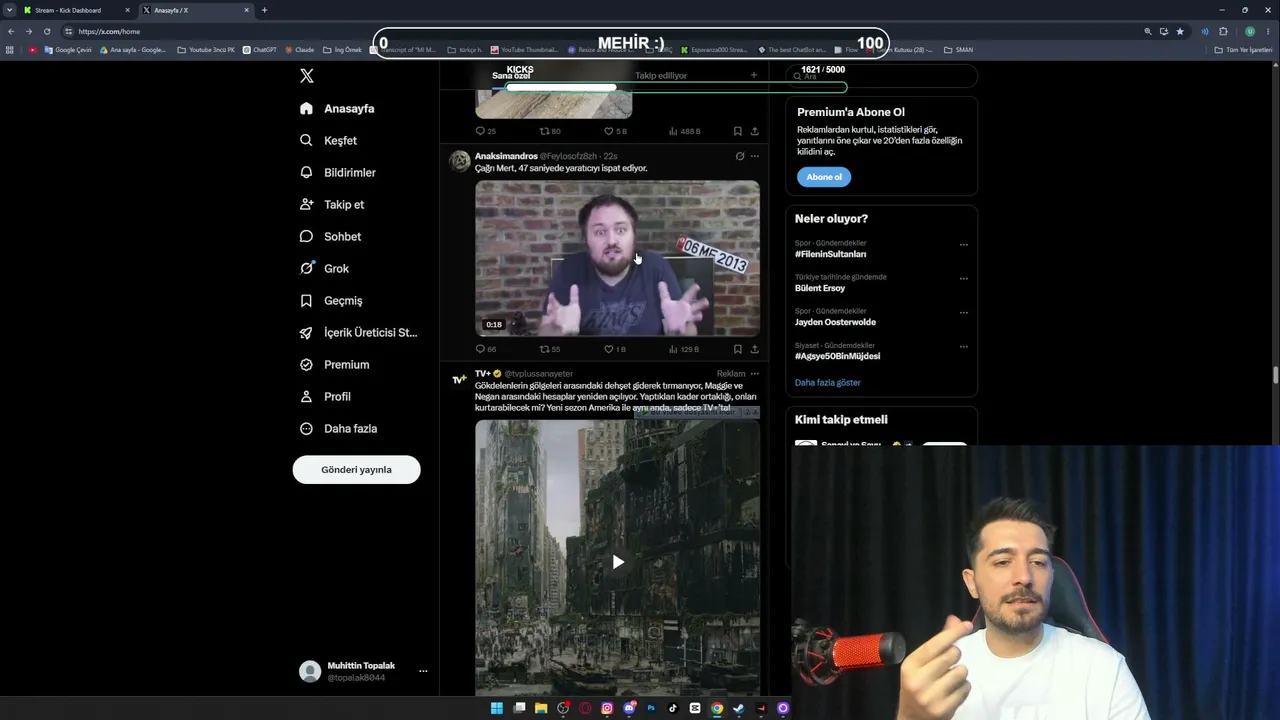The width and height of the screenshot is (1280, 720).
Task: Open Jayden Oosterwolde trending topic
Action: click(835, 322)
